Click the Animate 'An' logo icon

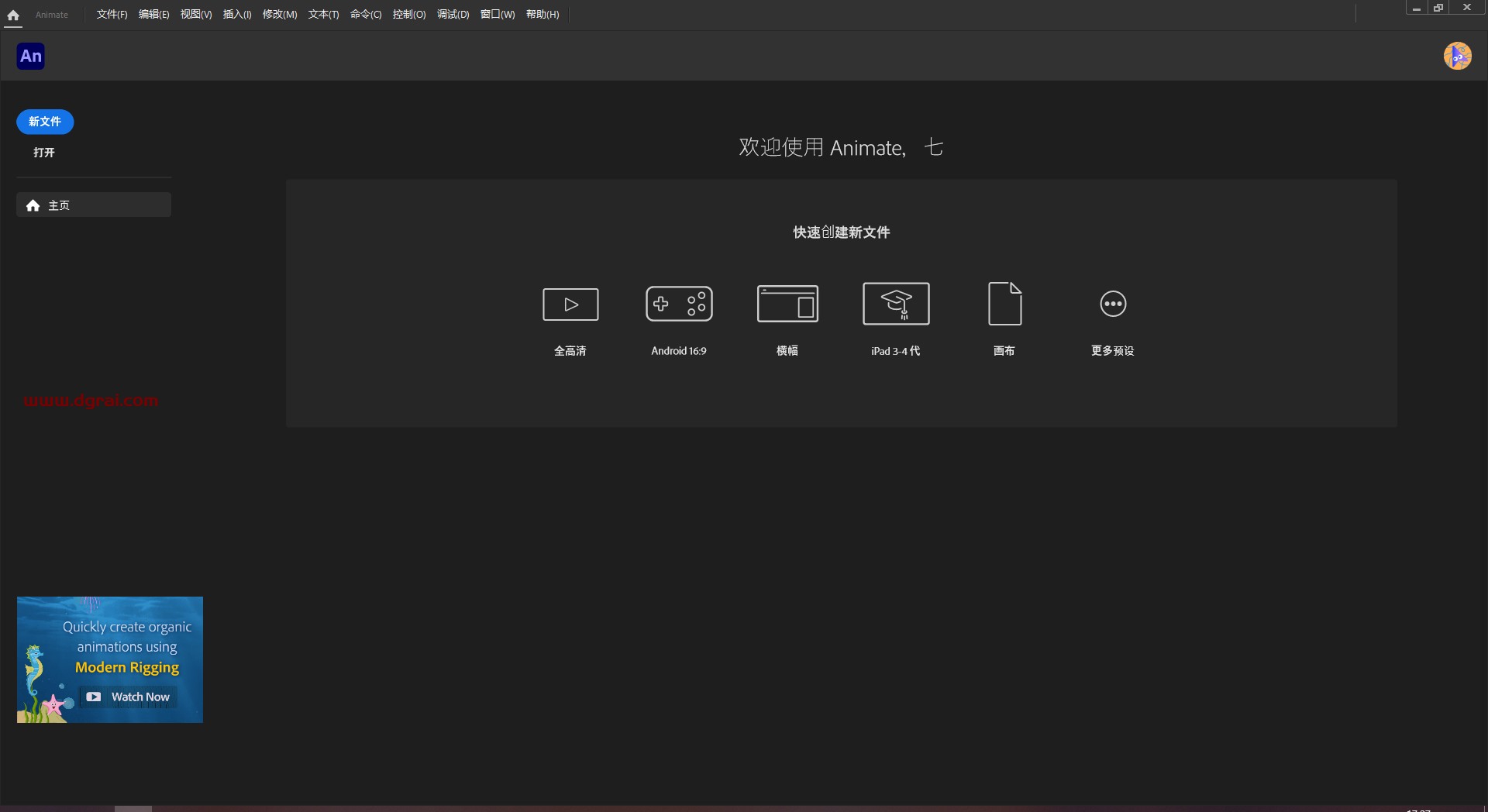click(30, 56)
